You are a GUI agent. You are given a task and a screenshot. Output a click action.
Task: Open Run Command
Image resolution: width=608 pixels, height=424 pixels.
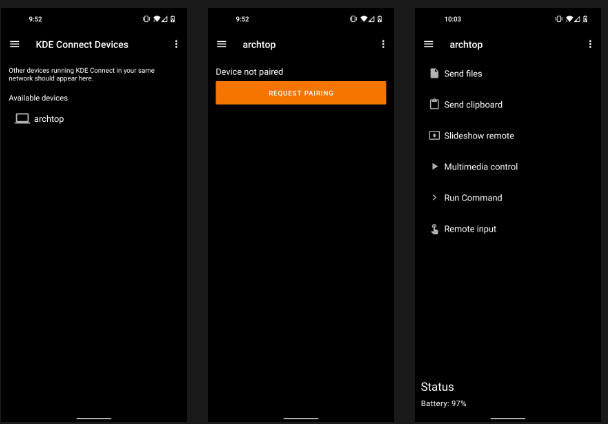[x=473, y=198]
